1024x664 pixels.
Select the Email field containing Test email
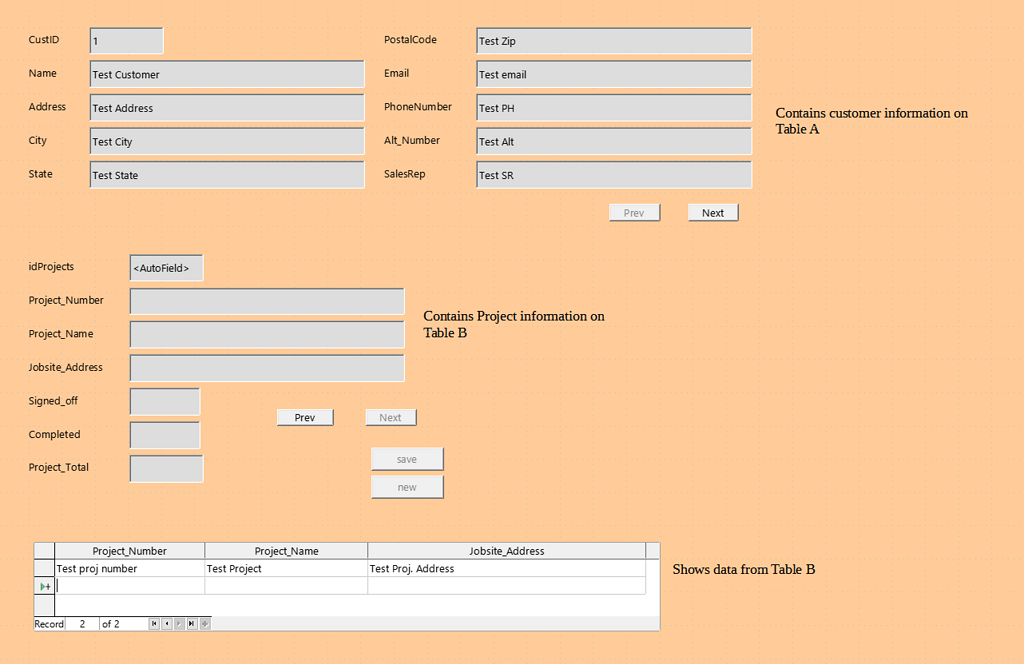tap(613, 74)
